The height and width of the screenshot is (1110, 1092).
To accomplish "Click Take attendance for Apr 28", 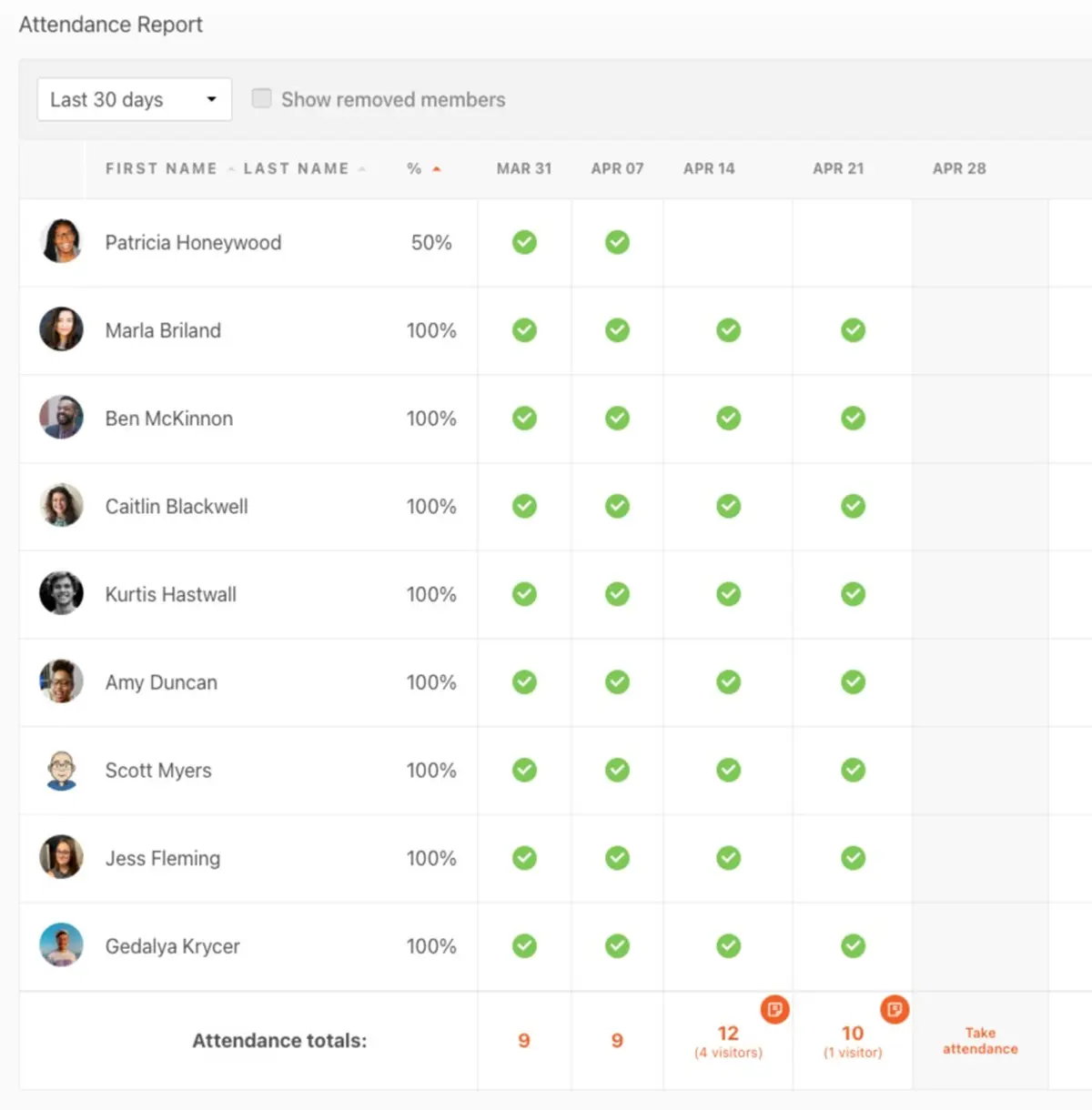I will 980,1041.
